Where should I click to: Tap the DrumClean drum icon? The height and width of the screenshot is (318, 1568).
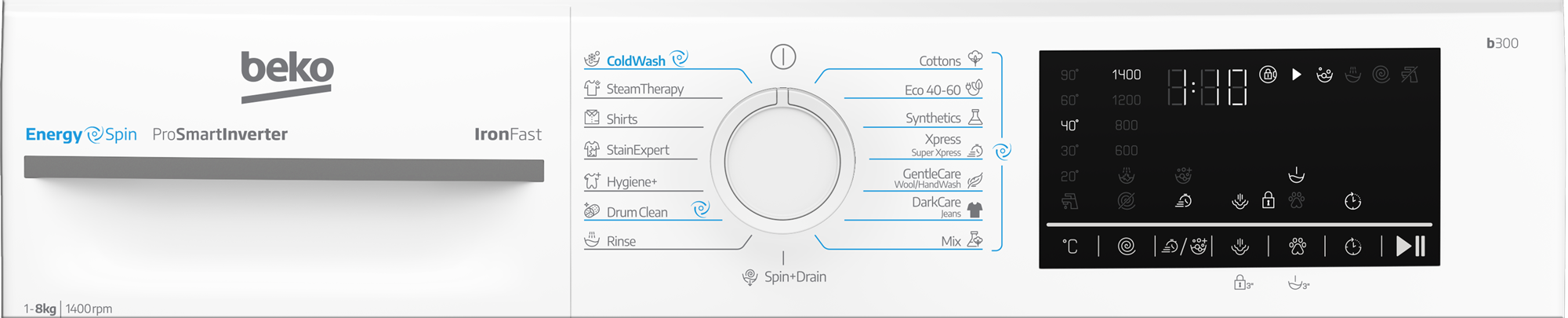click(x=592, y=210)
